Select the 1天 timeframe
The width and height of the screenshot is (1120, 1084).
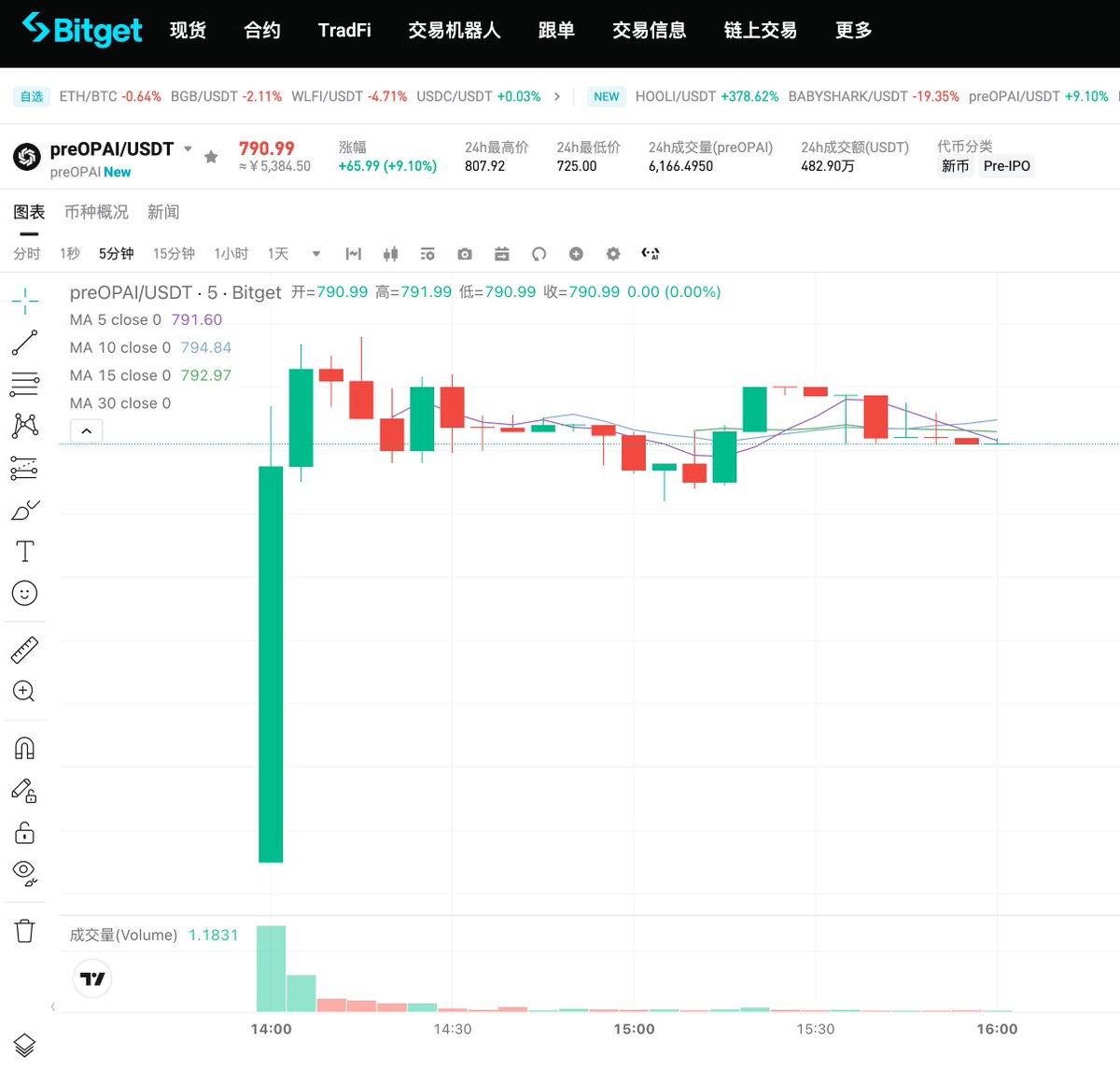tap(278, 254)
